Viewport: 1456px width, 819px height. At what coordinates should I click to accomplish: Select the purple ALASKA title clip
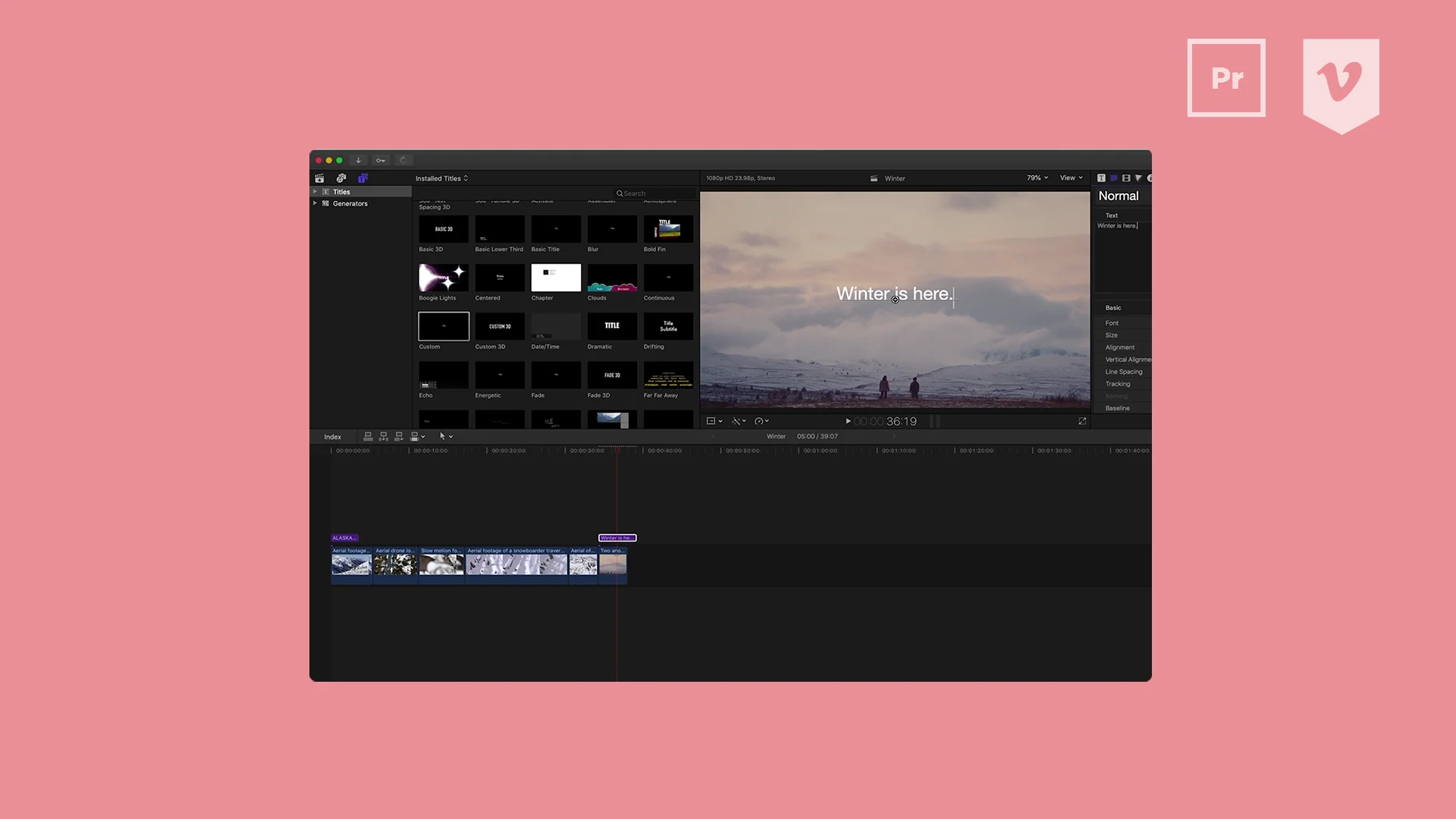click(x=344, y=538)
